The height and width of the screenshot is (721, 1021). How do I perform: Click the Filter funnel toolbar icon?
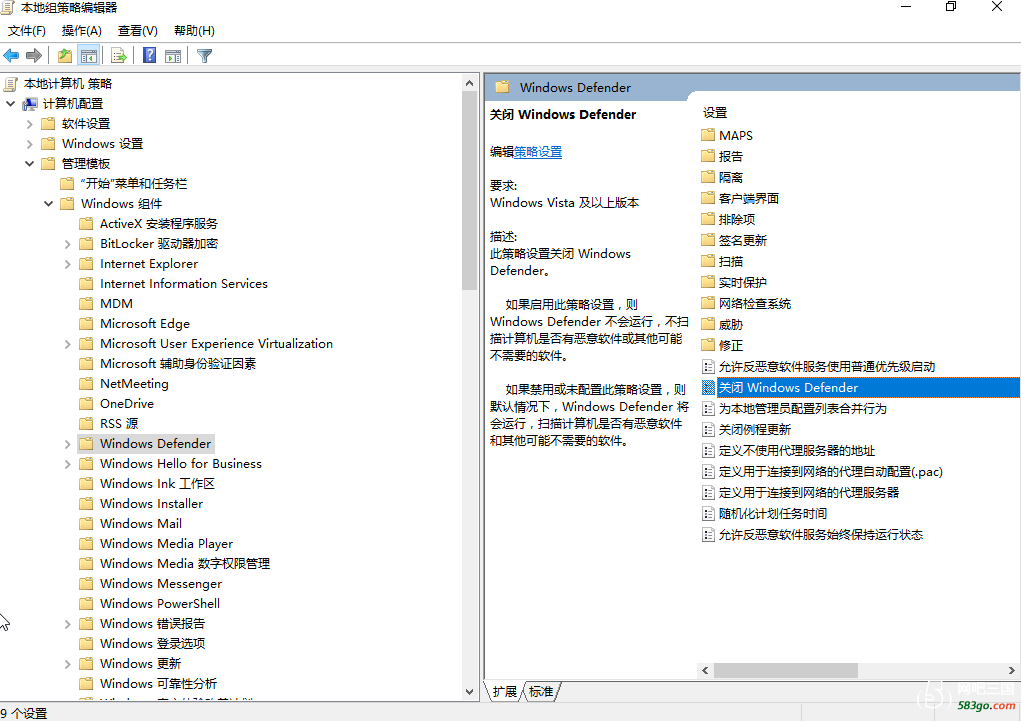point(204,56)
